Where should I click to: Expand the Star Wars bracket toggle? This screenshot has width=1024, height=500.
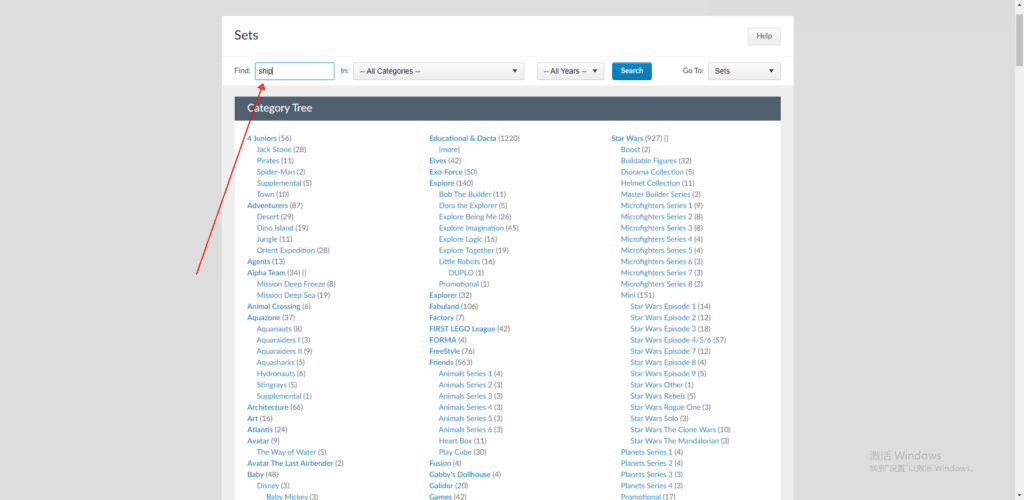(666, 138)
